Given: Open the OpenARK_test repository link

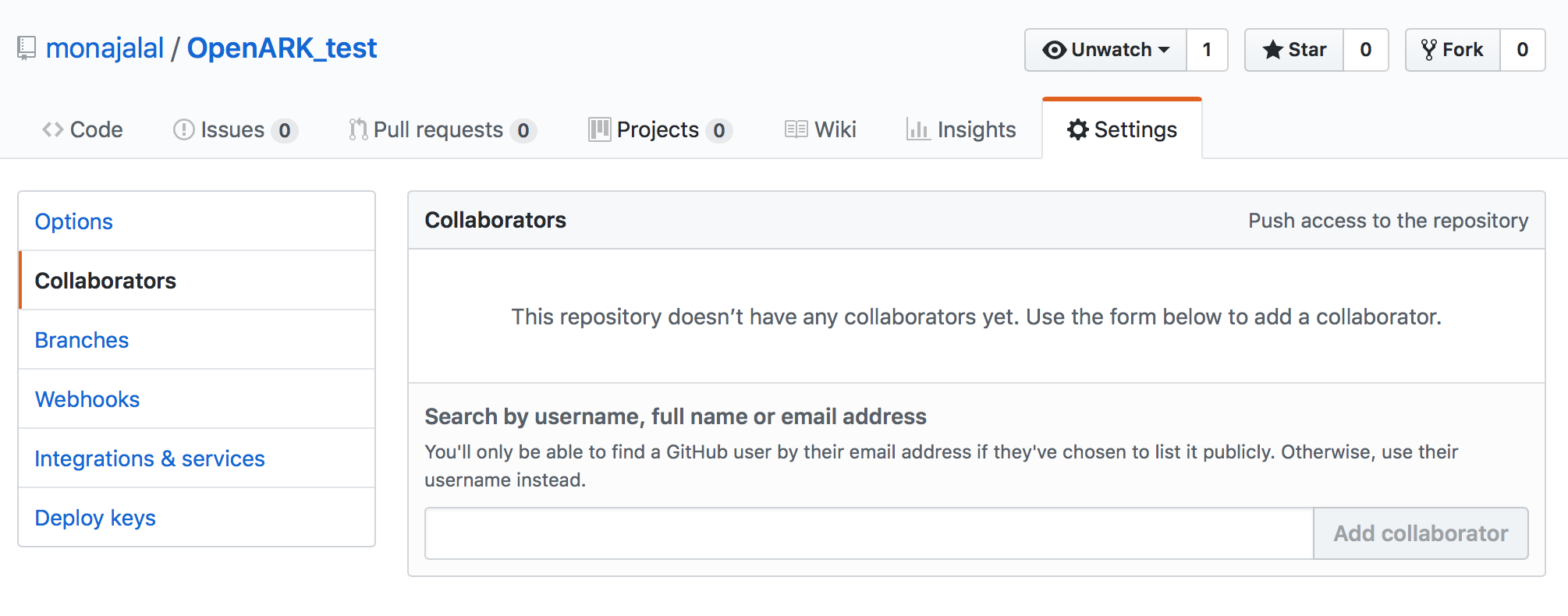Looking at the screenshot, I should pyautogui.click(x=282, y=48).
